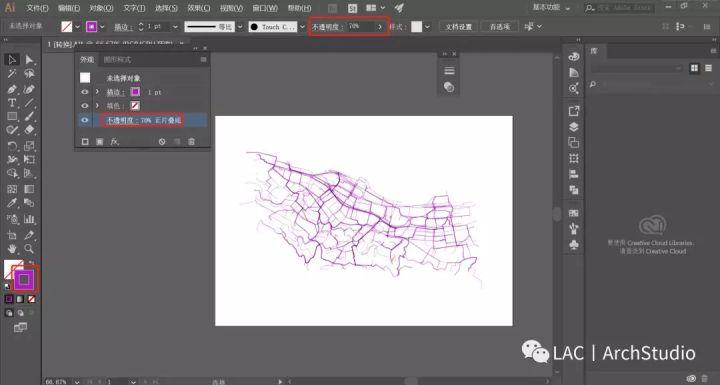
Task: Select the Rectangle tool
Action: (x=12, y=116)
